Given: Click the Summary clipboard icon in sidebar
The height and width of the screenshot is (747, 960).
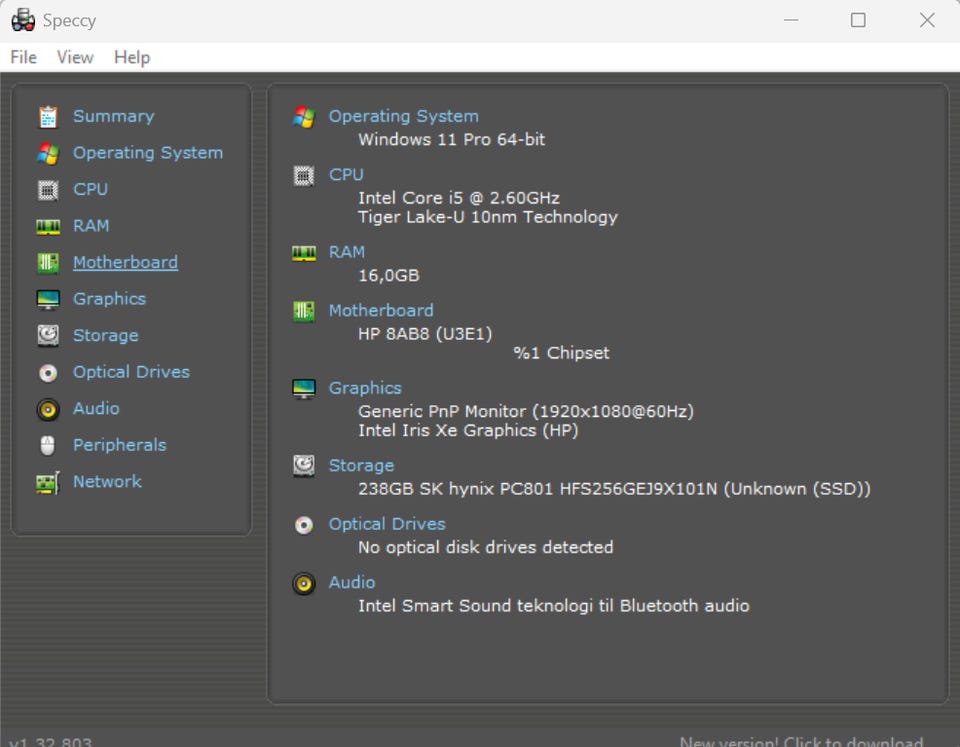Looking at the screenshot, I should click(x=48, y=117).
